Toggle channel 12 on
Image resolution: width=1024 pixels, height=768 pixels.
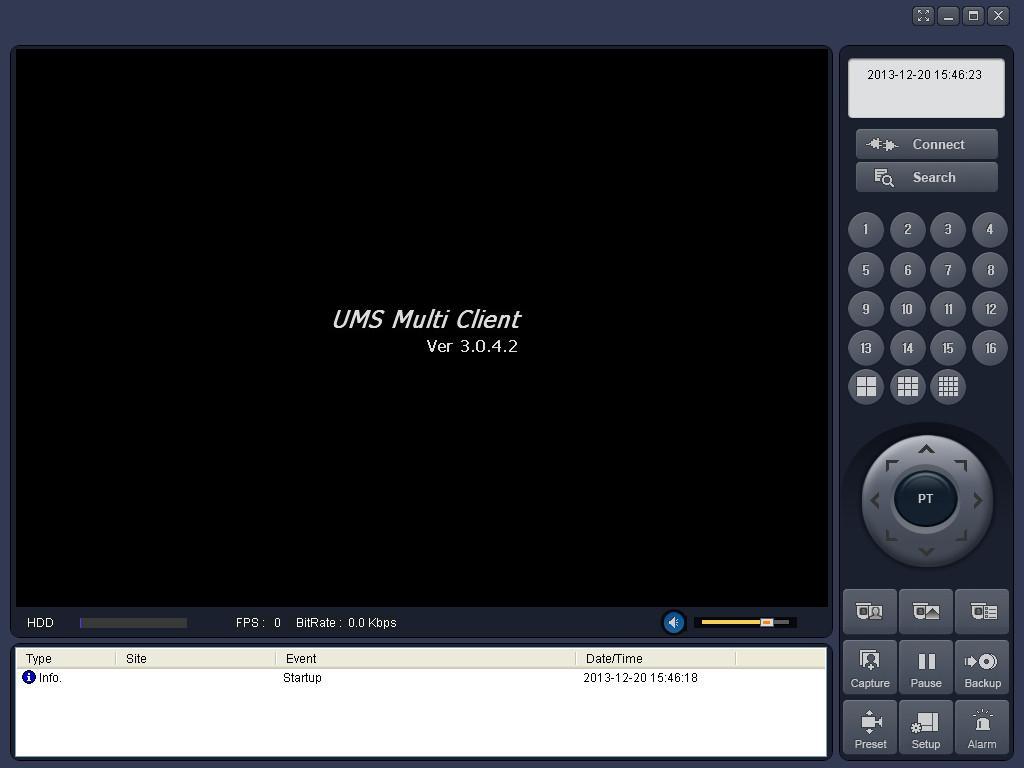[x=988, y=308]
